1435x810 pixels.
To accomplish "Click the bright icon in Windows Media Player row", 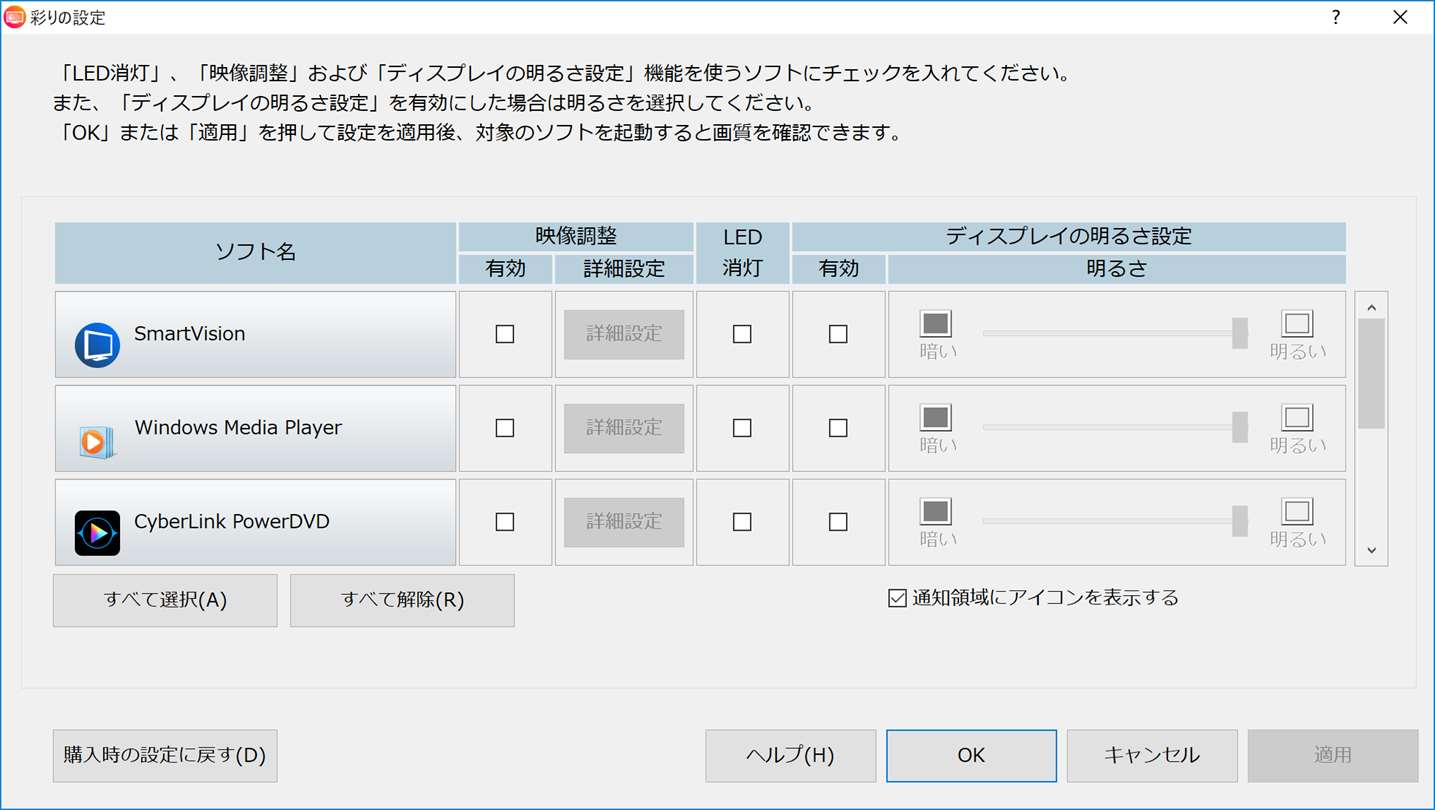I will pyautogui.click(x=1297, y=418).
